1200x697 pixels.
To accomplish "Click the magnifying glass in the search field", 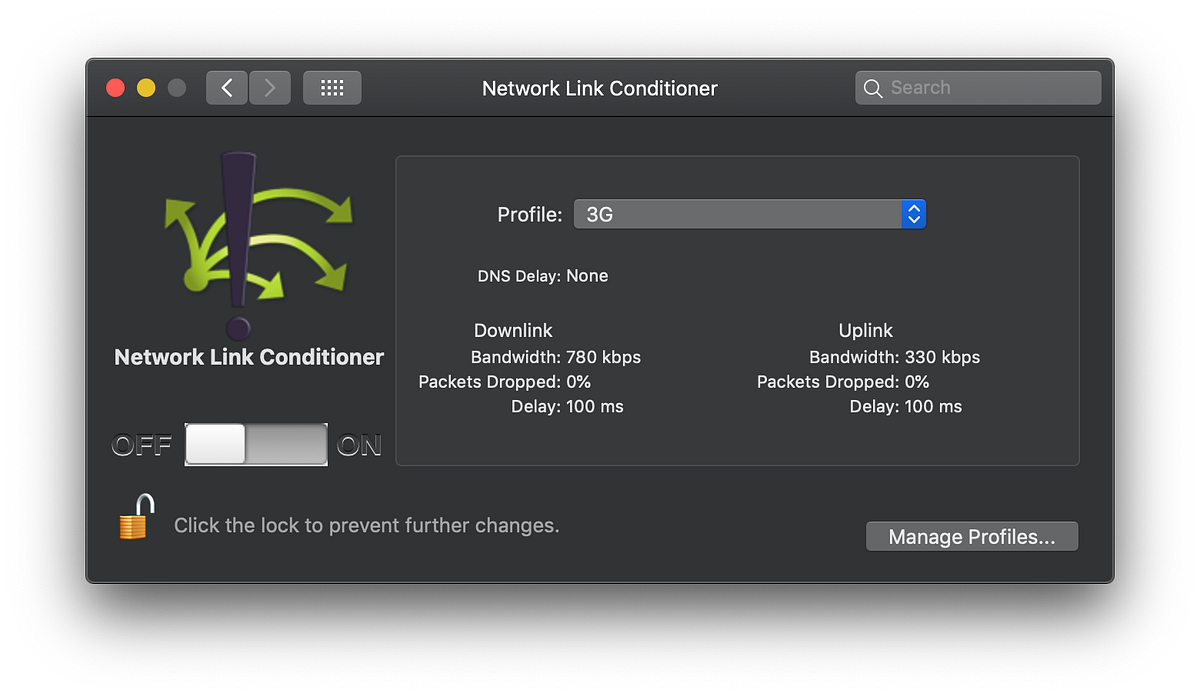I will click(x=872, y=87).
